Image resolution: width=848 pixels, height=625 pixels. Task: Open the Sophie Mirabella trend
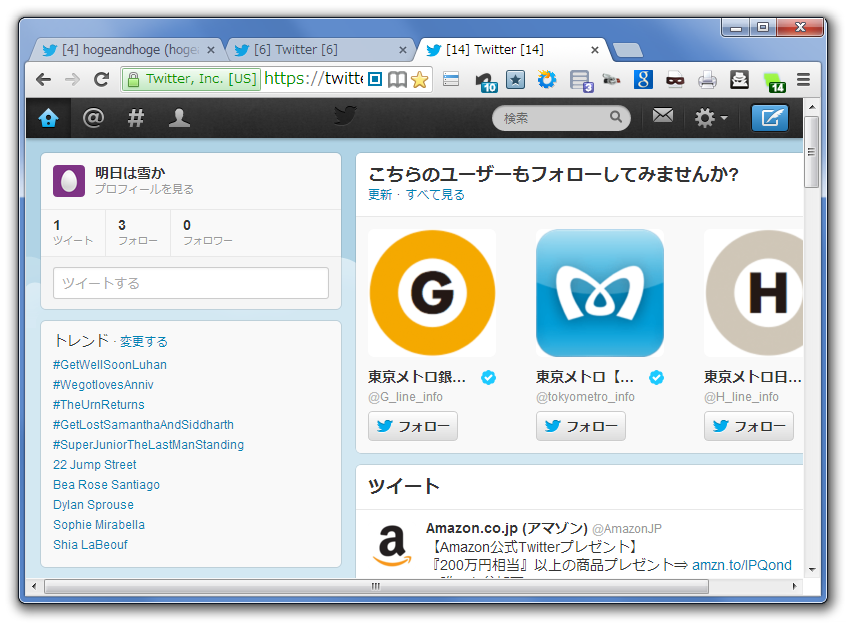(99, 525)
